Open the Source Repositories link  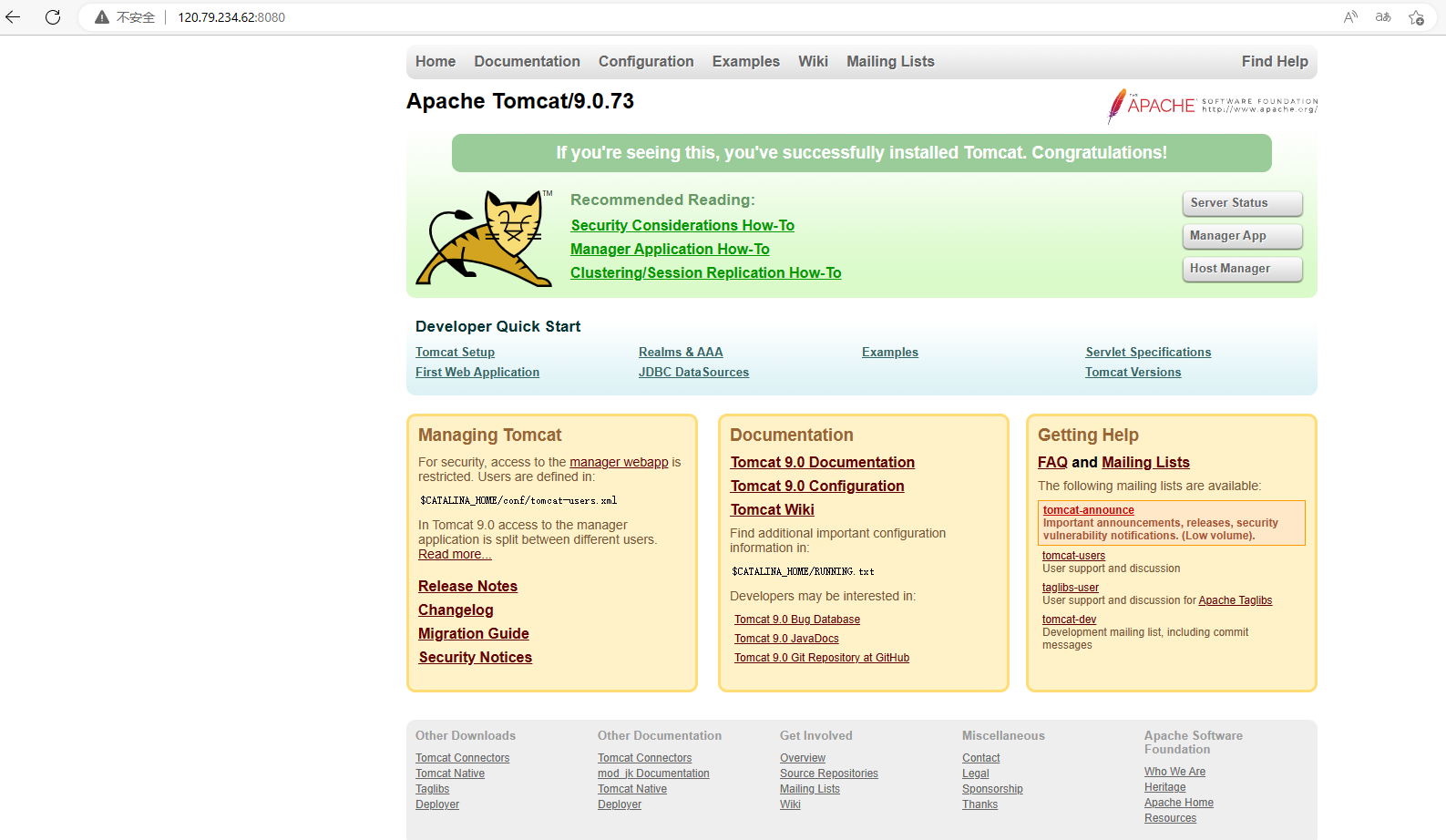829,773
